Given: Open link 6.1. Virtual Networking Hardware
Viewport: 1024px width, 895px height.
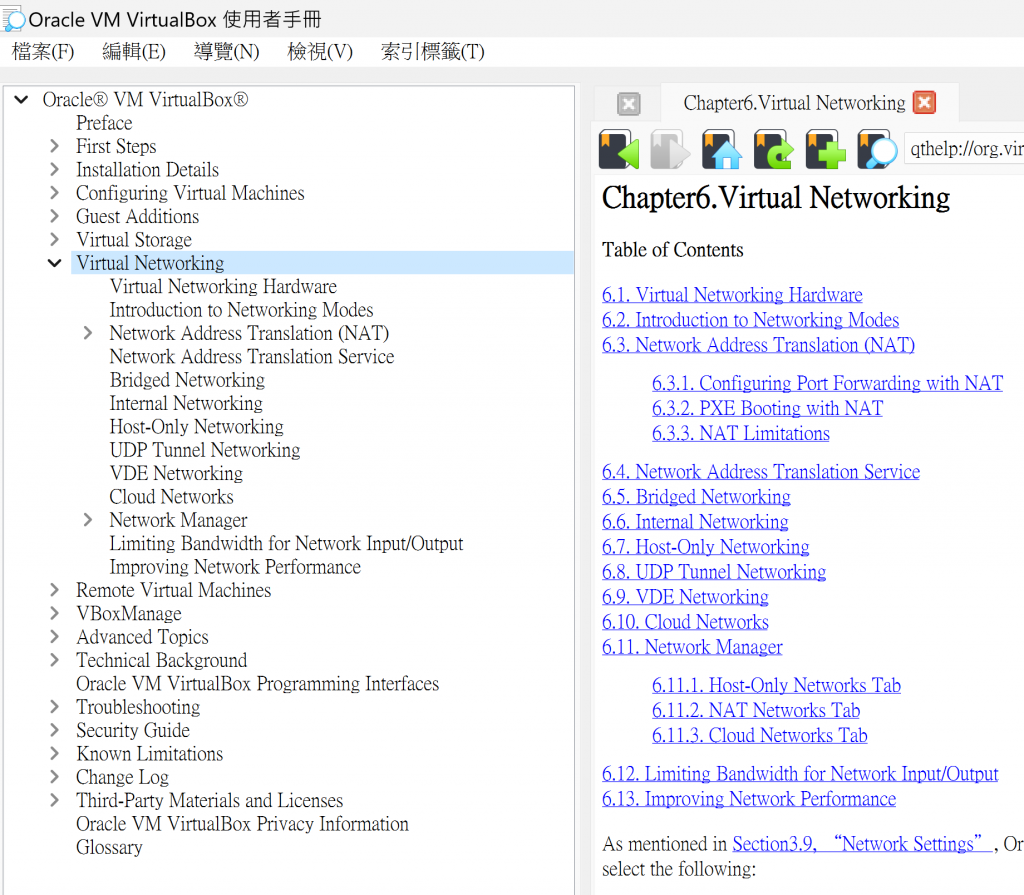Looking at the screenshot, I should [x=732, y=295].
